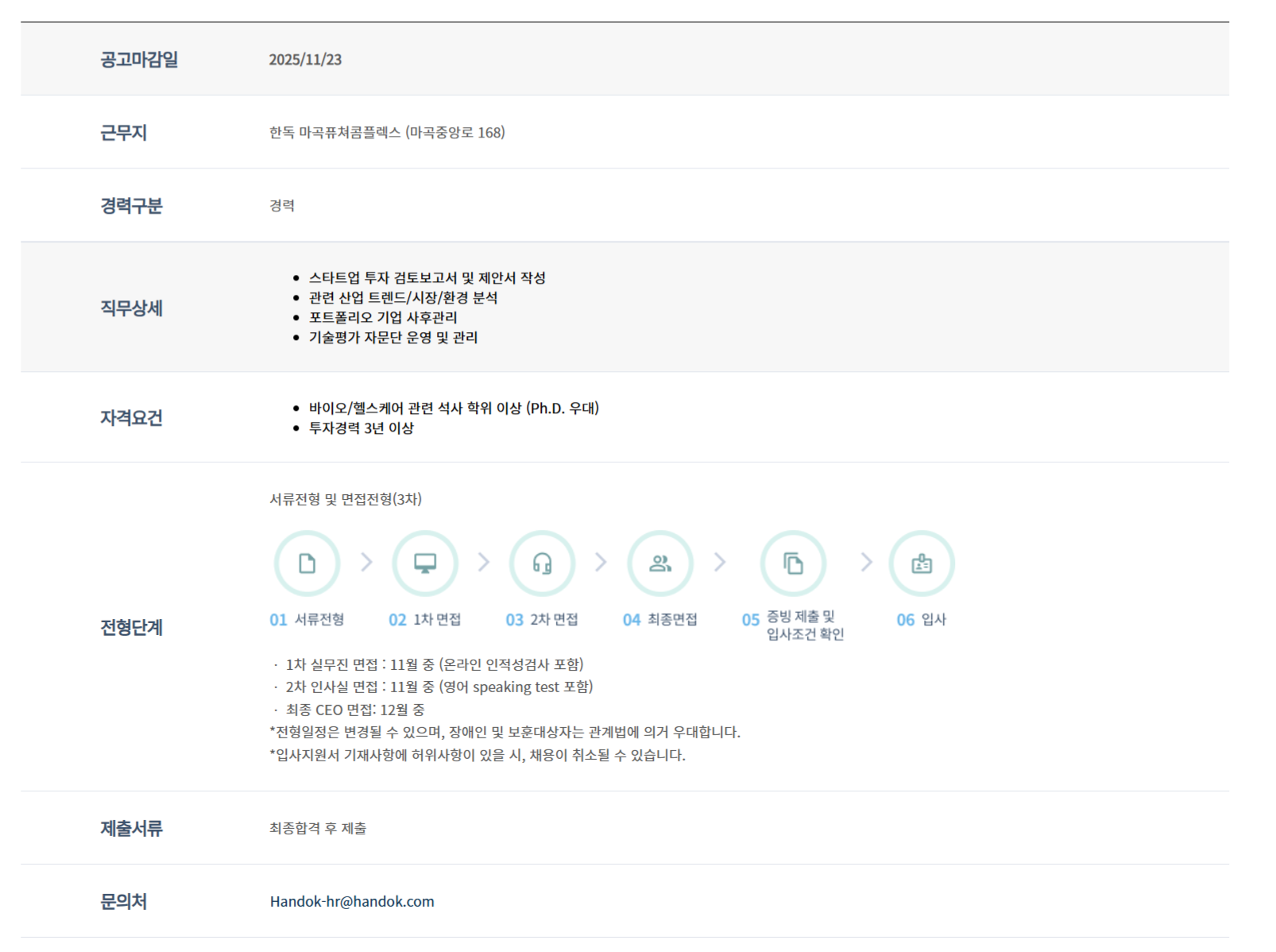Image resolution: width=1276 pixels, height=952 pixels.
Task: Click the "최종합격 후 제출" text
Action: 318,828
